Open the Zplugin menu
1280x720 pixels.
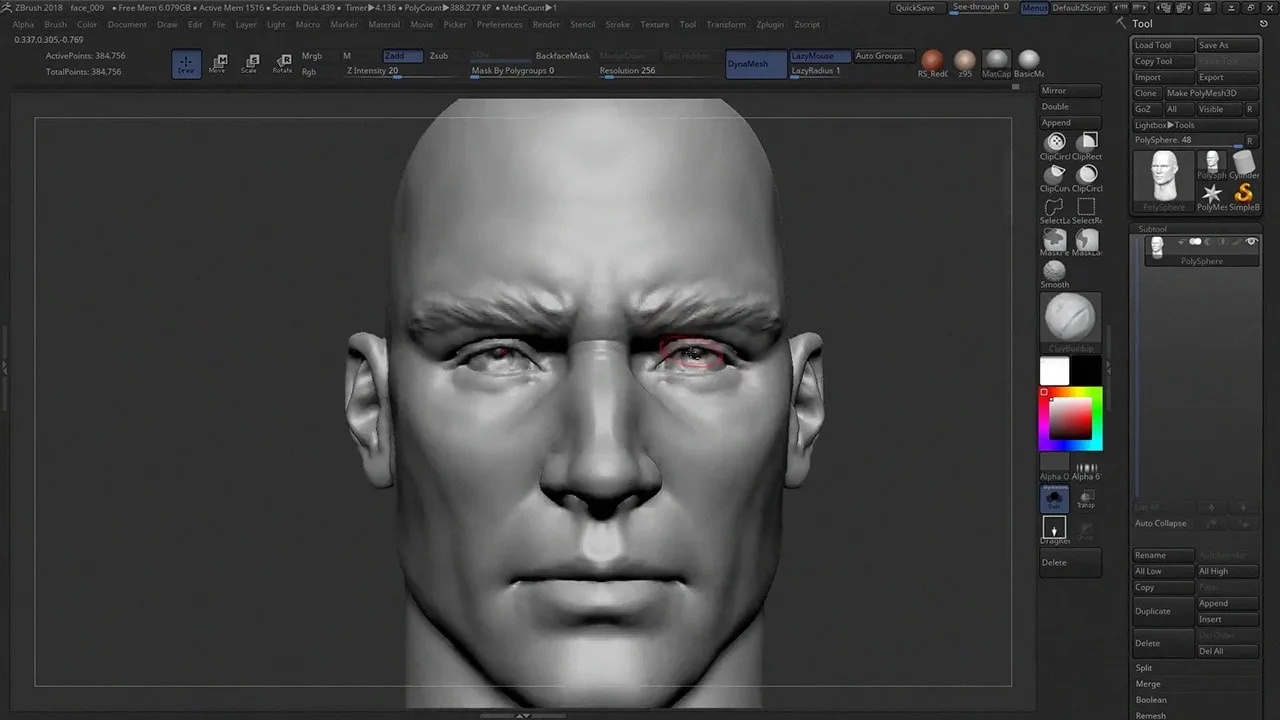coord(770,24)
